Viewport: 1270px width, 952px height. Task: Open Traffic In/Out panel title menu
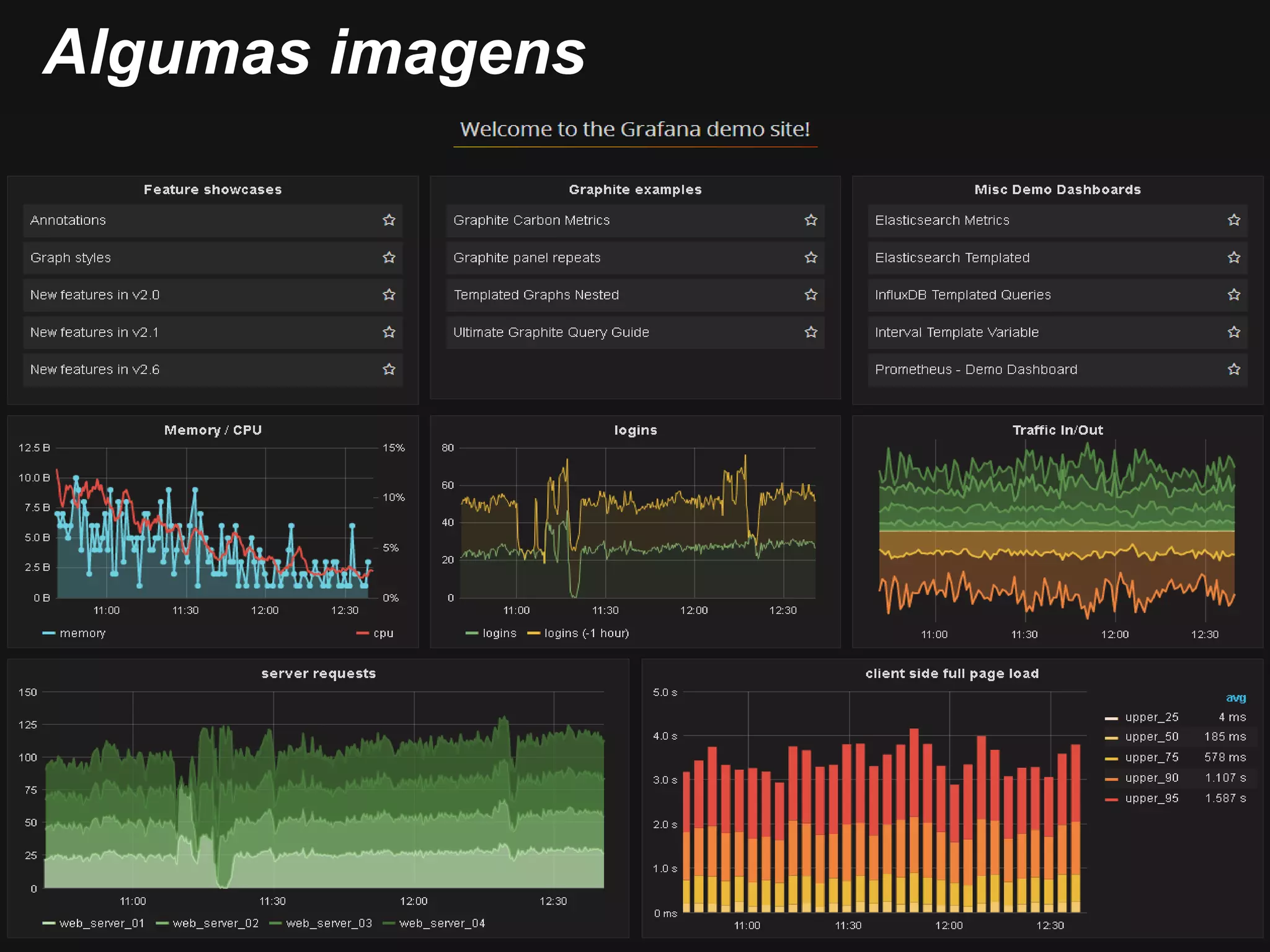[1057, 430]
